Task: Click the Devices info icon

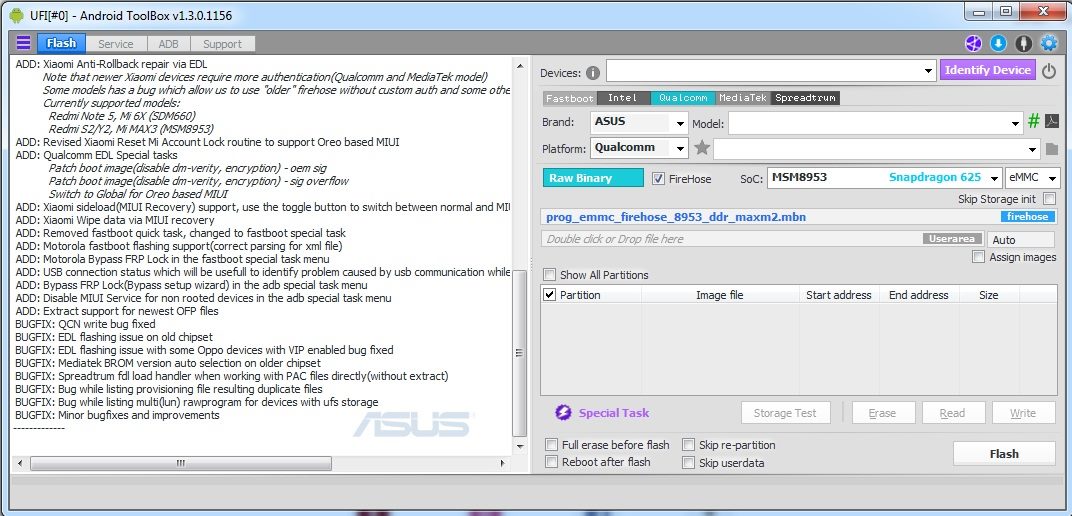Action: 593,72
